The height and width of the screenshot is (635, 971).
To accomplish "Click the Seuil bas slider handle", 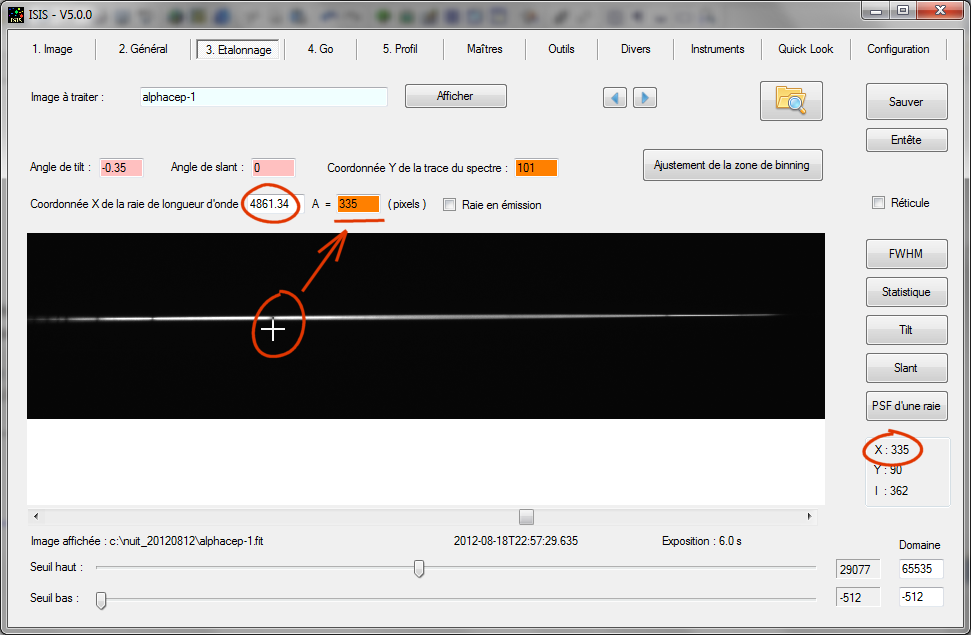I will point(101,600).
